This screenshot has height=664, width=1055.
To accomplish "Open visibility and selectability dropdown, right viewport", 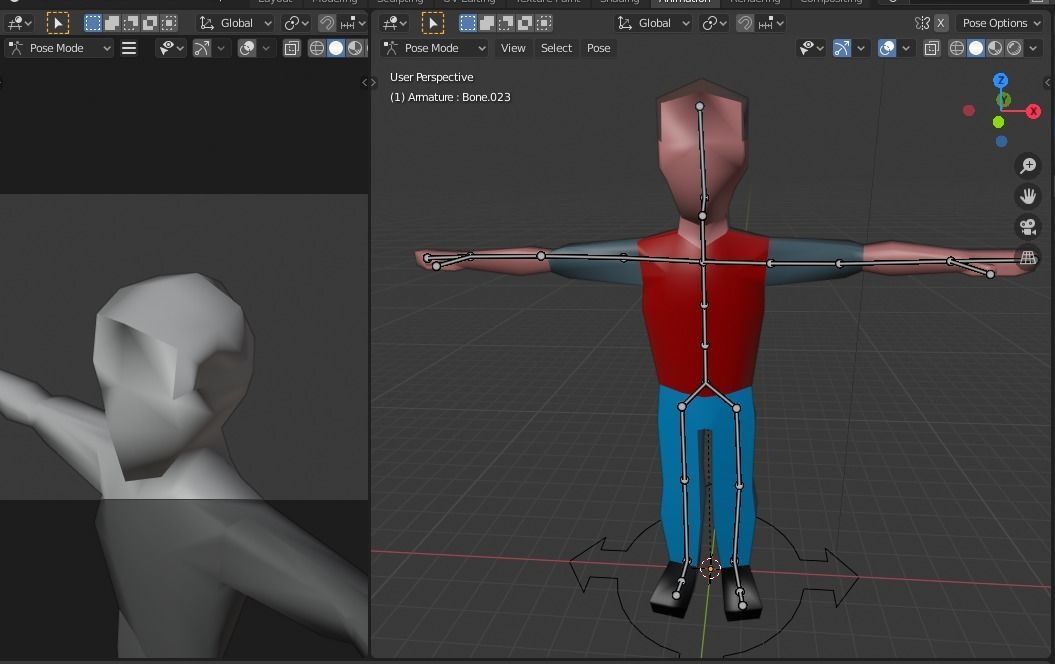I will point(810,48).
